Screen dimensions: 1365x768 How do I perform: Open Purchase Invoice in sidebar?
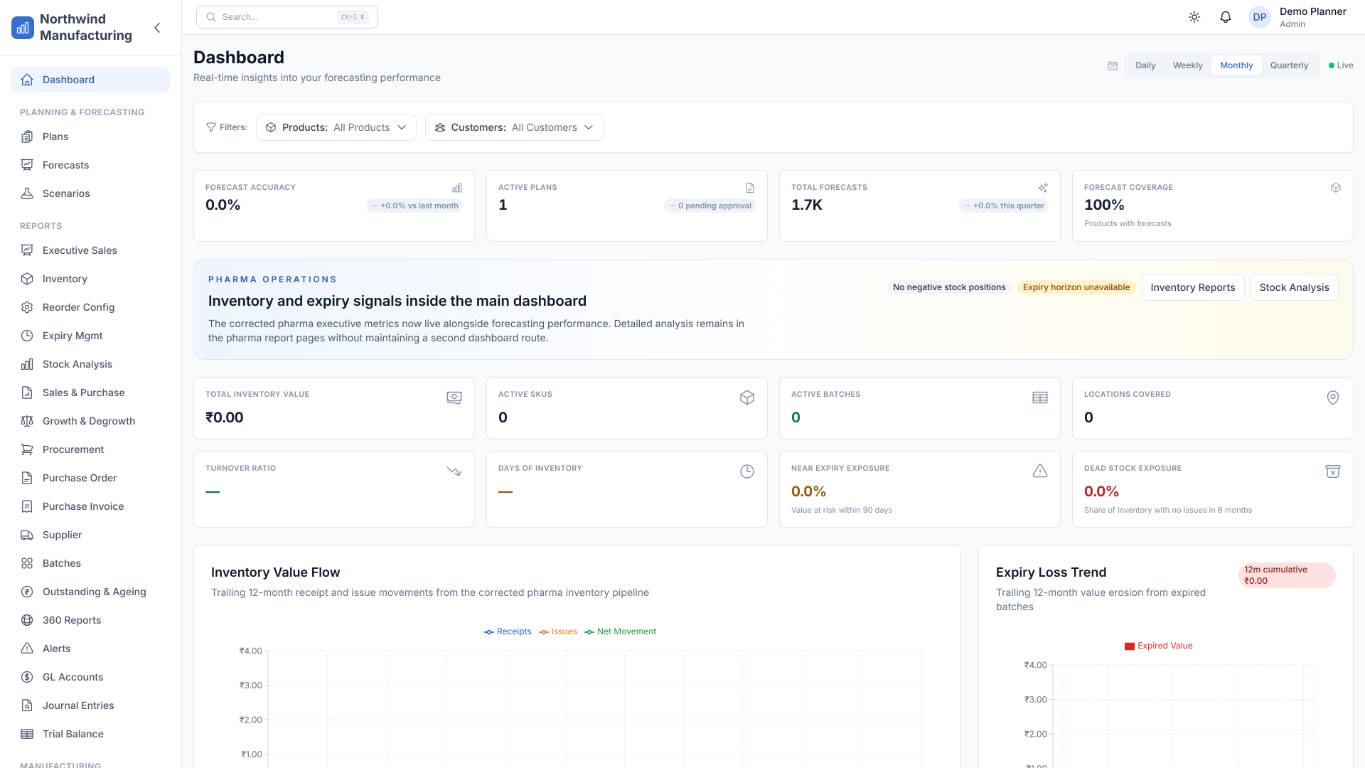pos(90,506)
